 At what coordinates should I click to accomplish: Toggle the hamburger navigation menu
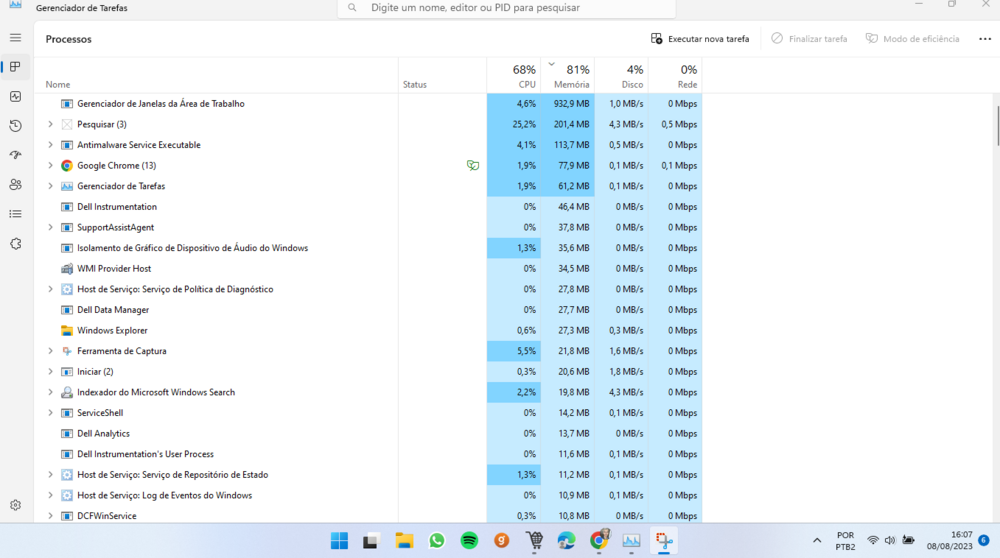tap(15, 38)
